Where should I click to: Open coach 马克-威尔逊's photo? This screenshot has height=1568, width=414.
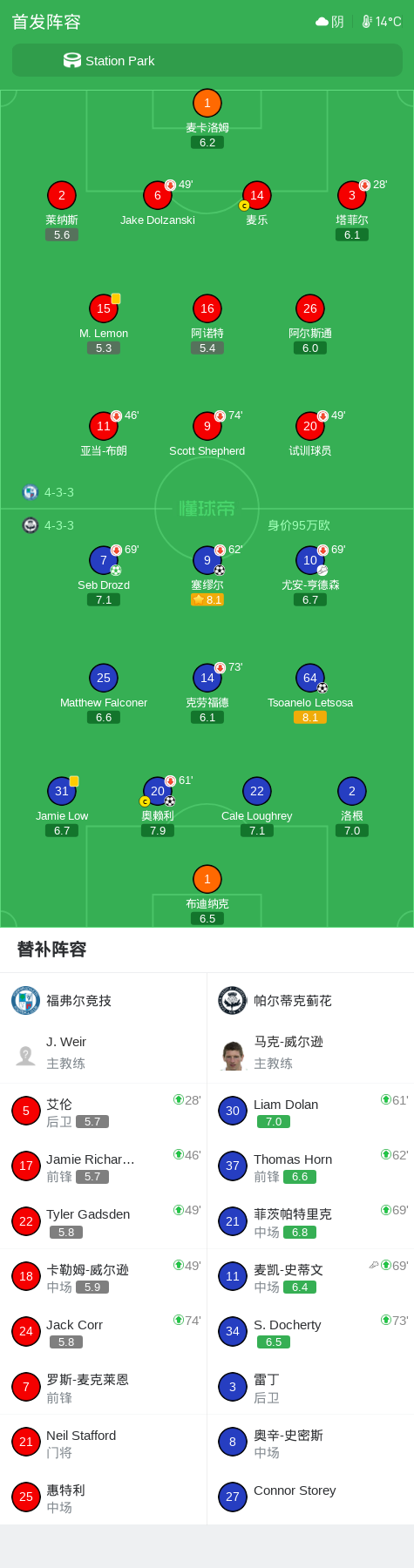click(x=233, y=1055)
